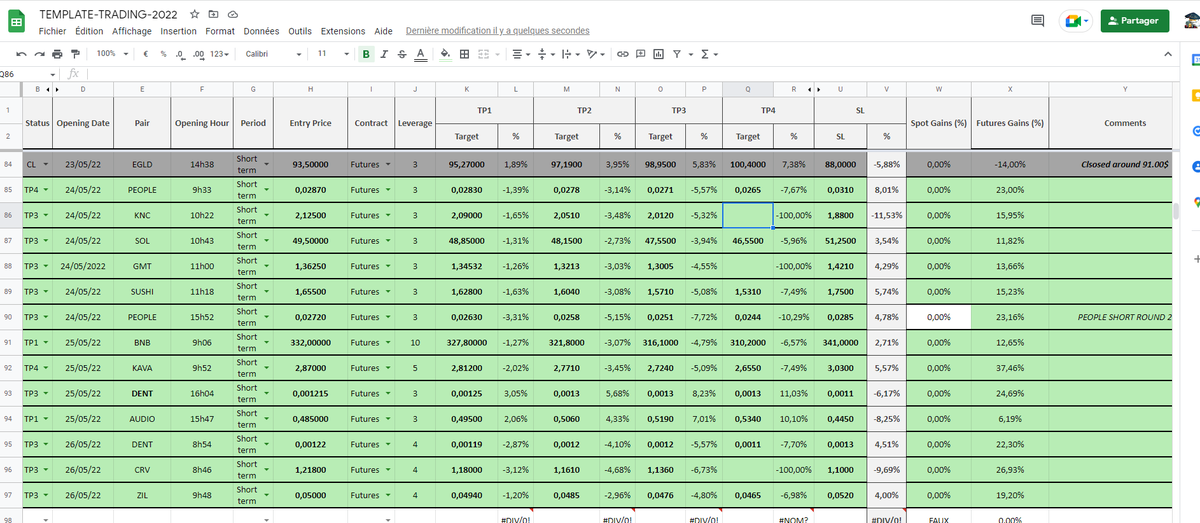Image resolution: width=1200 pixels, height=523 pixels.
Task: Open the Outils menu
Action: pos(300,31)
